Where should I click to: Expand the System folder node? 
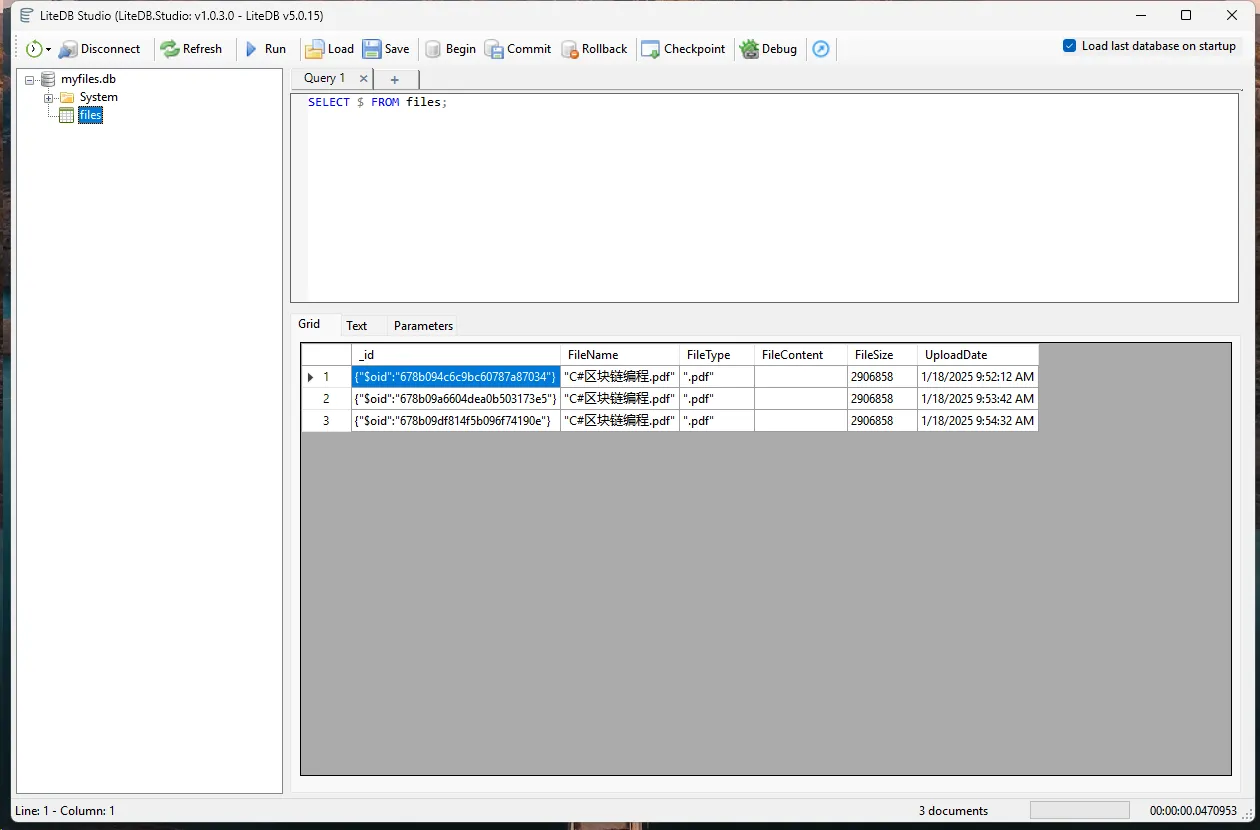pyautogui.click(x=48, y=98)
